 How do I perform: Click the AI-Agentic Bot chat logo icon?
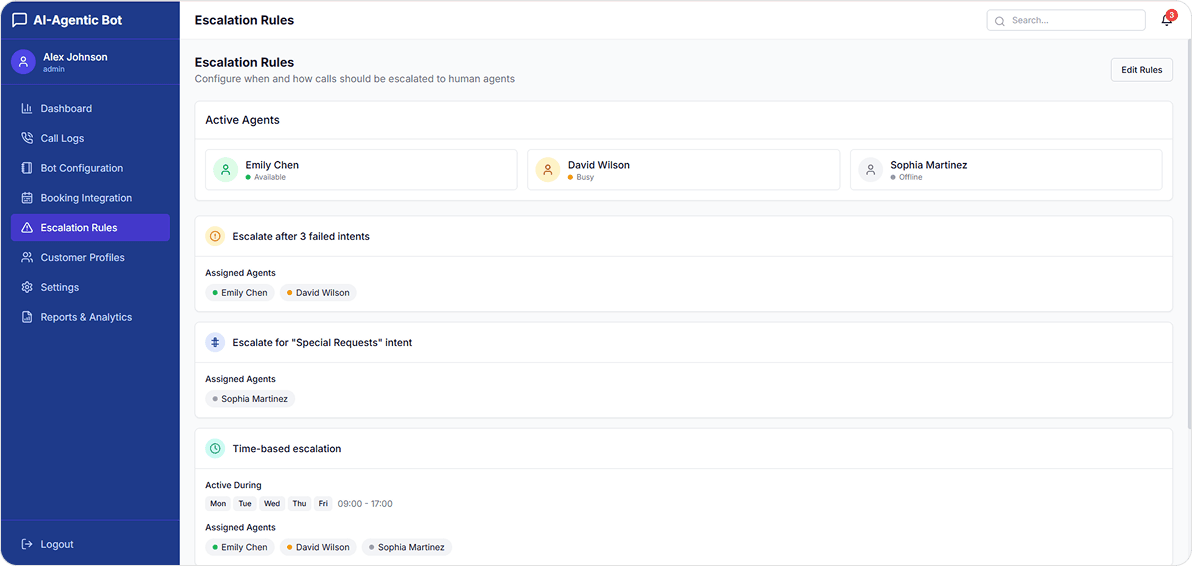20,20
